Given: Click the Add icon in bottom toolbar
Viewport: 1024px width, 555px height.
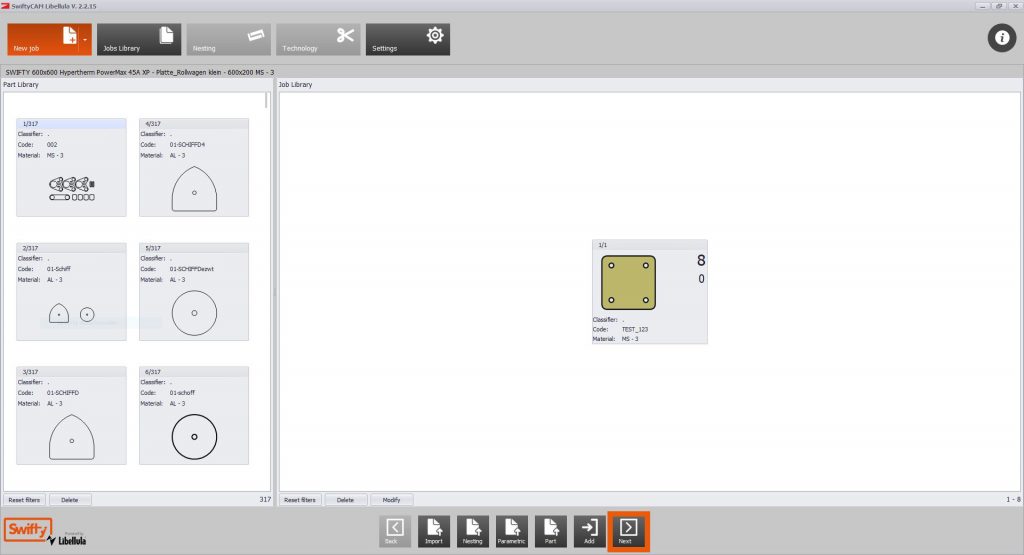Looking at the screenshot, I should 590,530.
